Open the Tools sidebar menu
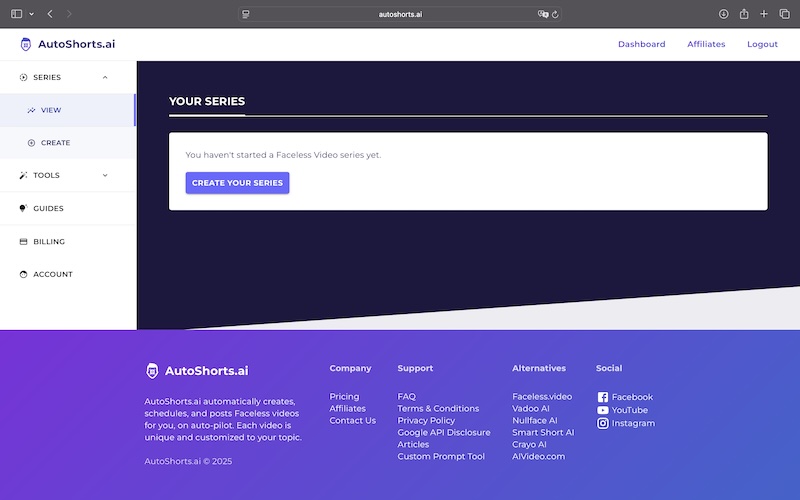This screenshot has height=500, width=800. click(x=68, y=176)
